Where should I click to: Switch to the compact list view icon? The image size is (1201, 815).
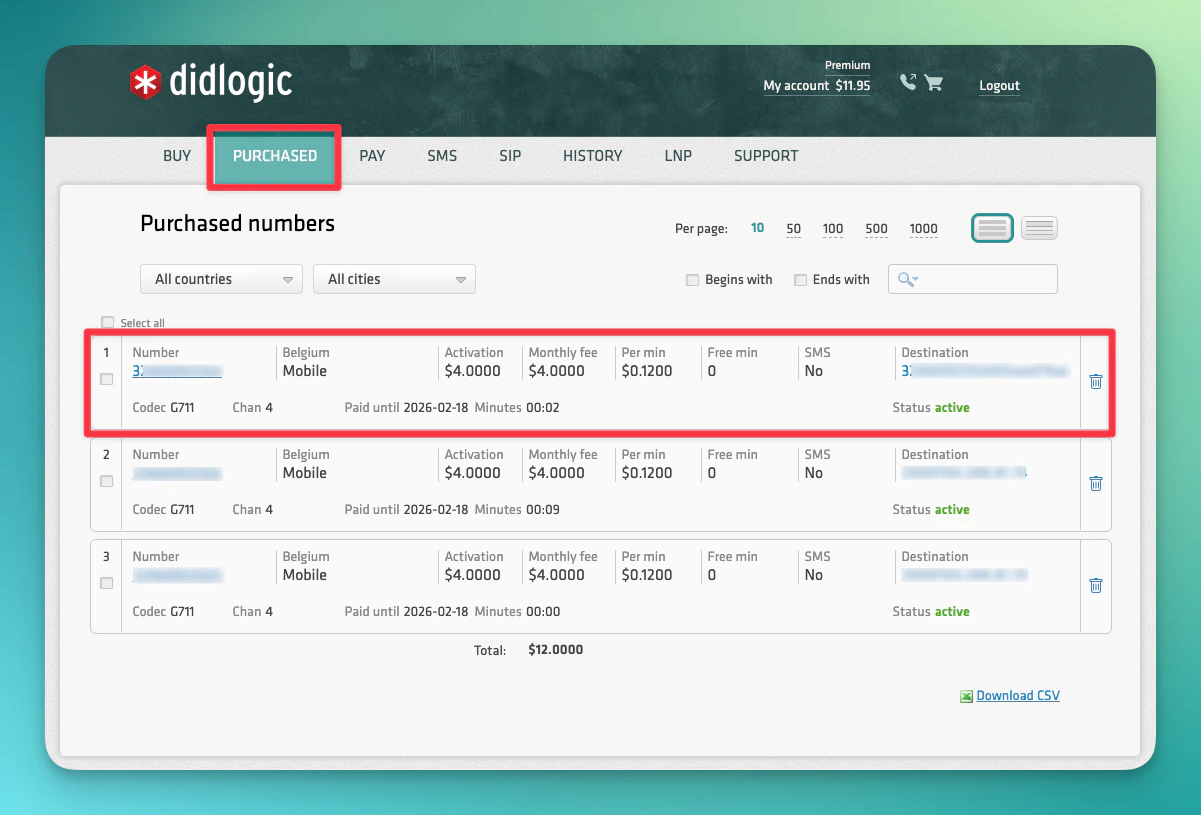1039,228
